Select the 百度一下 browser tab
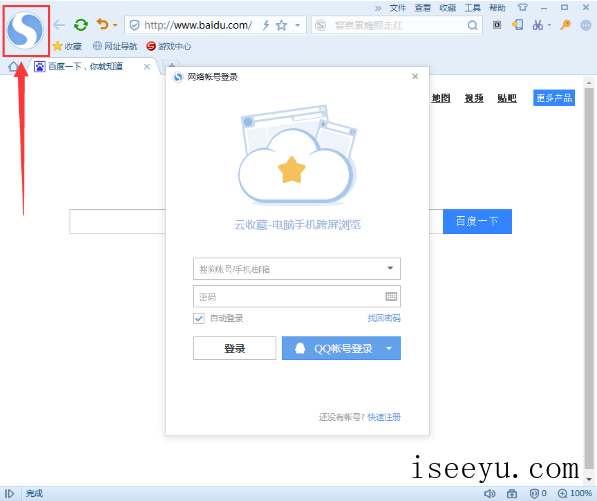This screenshot has height=501, width=597. point(91,67)
